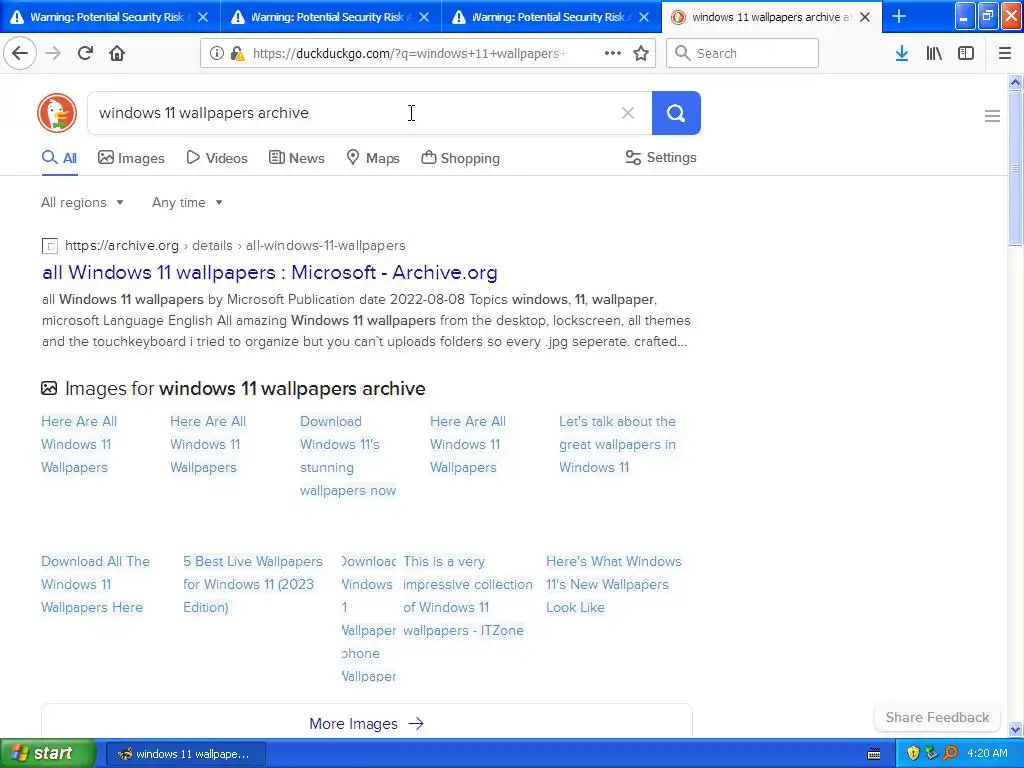1024x768 pixels.
Task: Click the security shield tray icon
Action: point(913,753)
